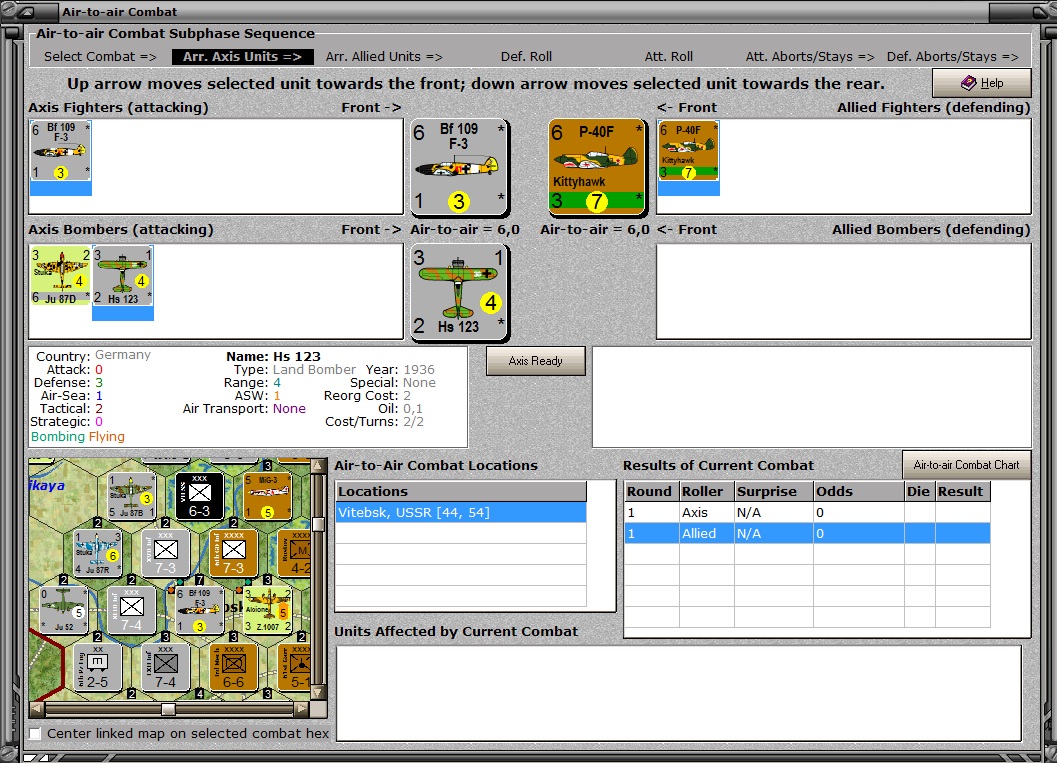
Task: Click the map's vertical scrollbar up arrow
Action: [318, 466]
